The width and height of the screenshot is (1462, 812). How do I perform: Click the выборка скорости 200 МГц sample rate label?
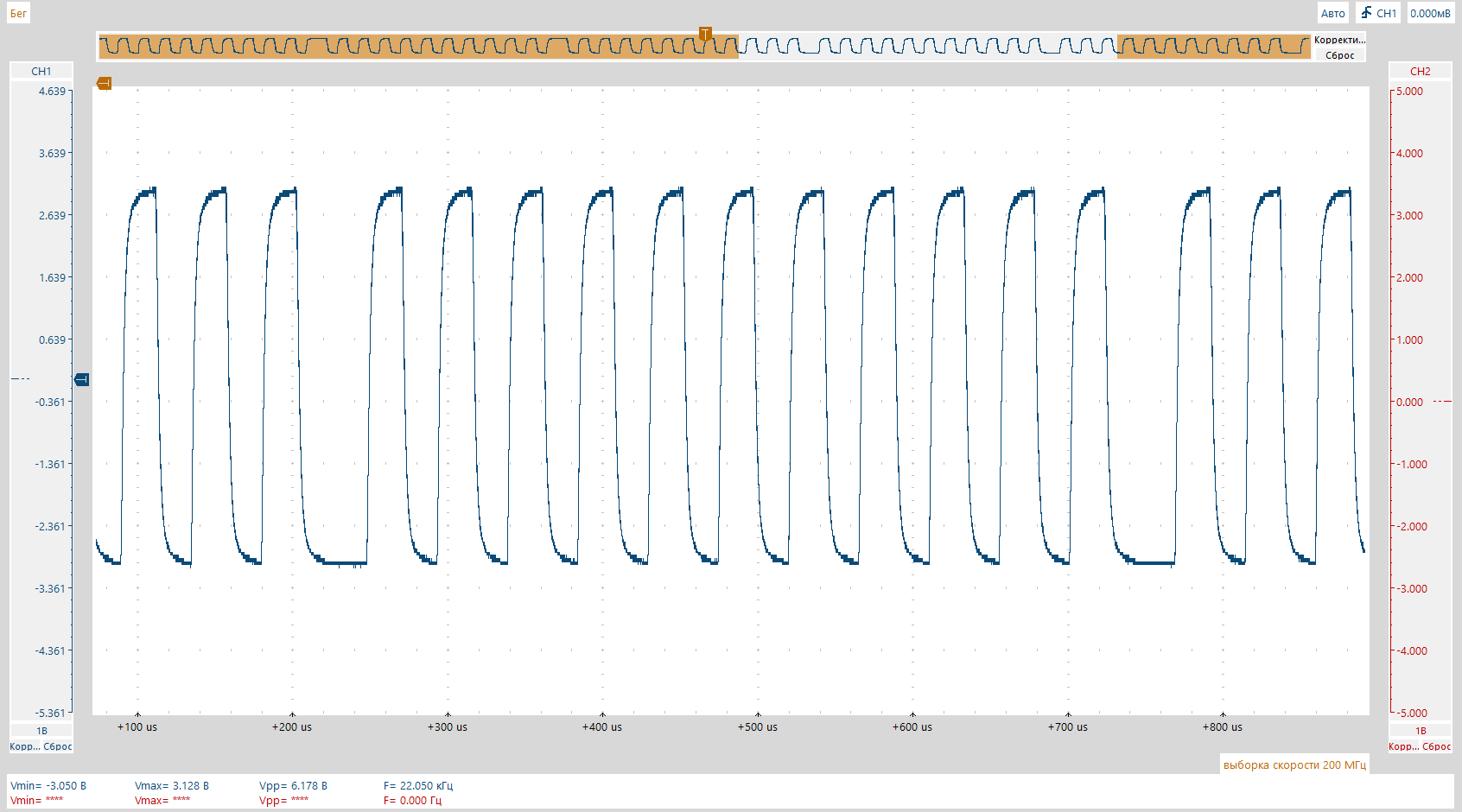(x=1294, y=764)
